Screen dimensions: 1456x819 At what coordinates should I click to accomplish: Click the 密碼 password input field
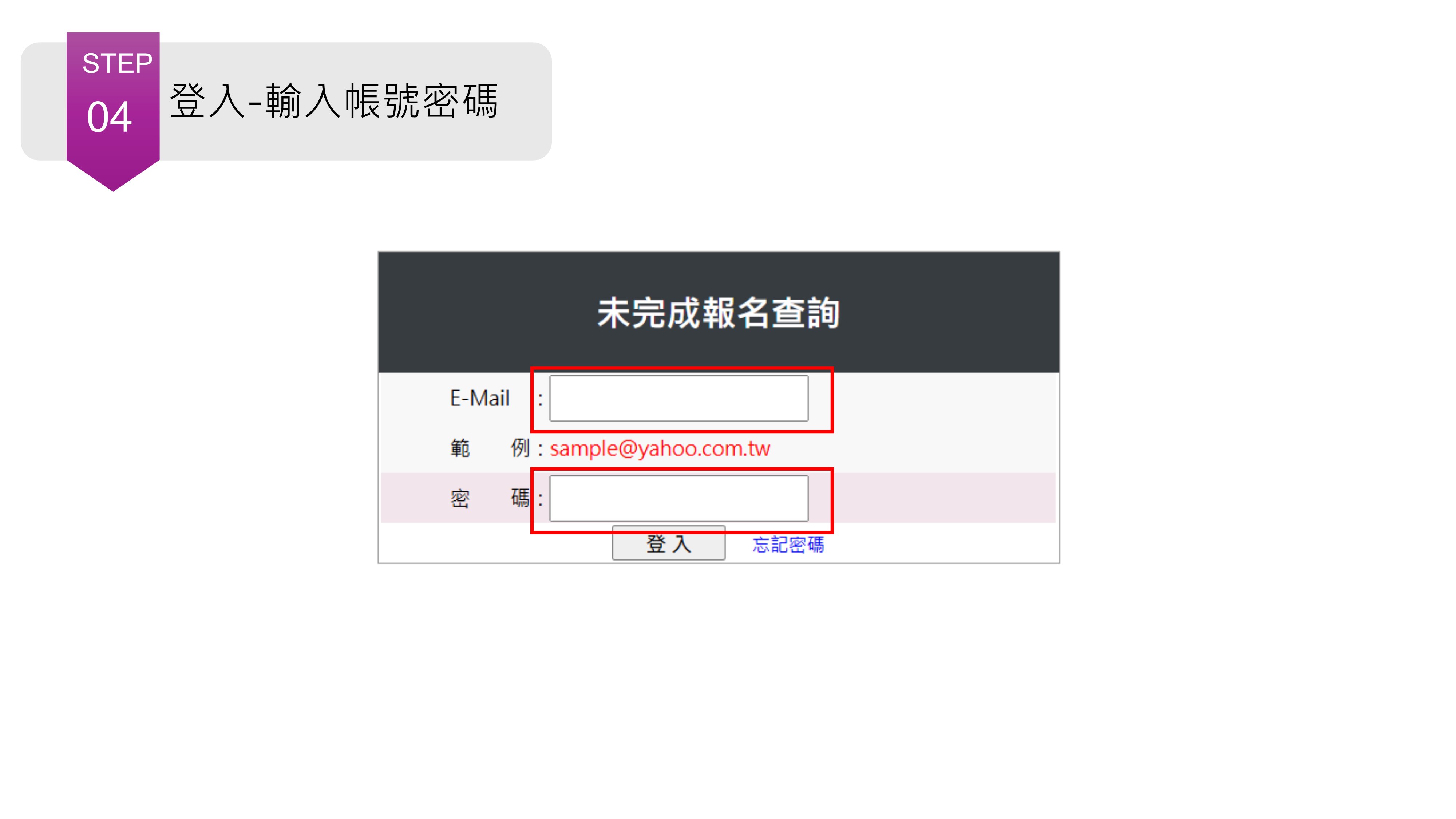[x=678, y=498]
